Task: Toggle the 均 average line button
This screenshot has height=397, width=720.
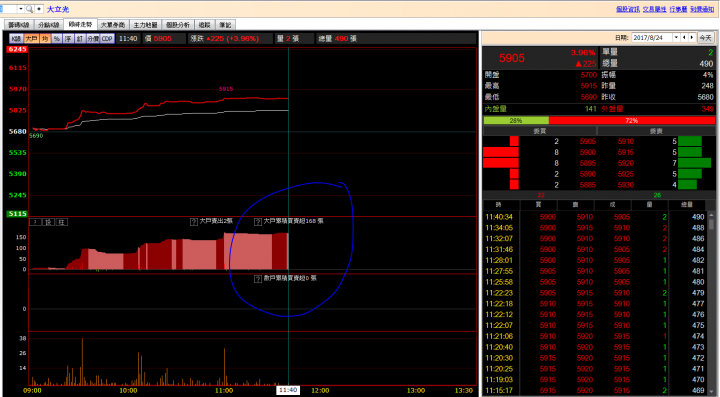Action: [x=45, y=39]
